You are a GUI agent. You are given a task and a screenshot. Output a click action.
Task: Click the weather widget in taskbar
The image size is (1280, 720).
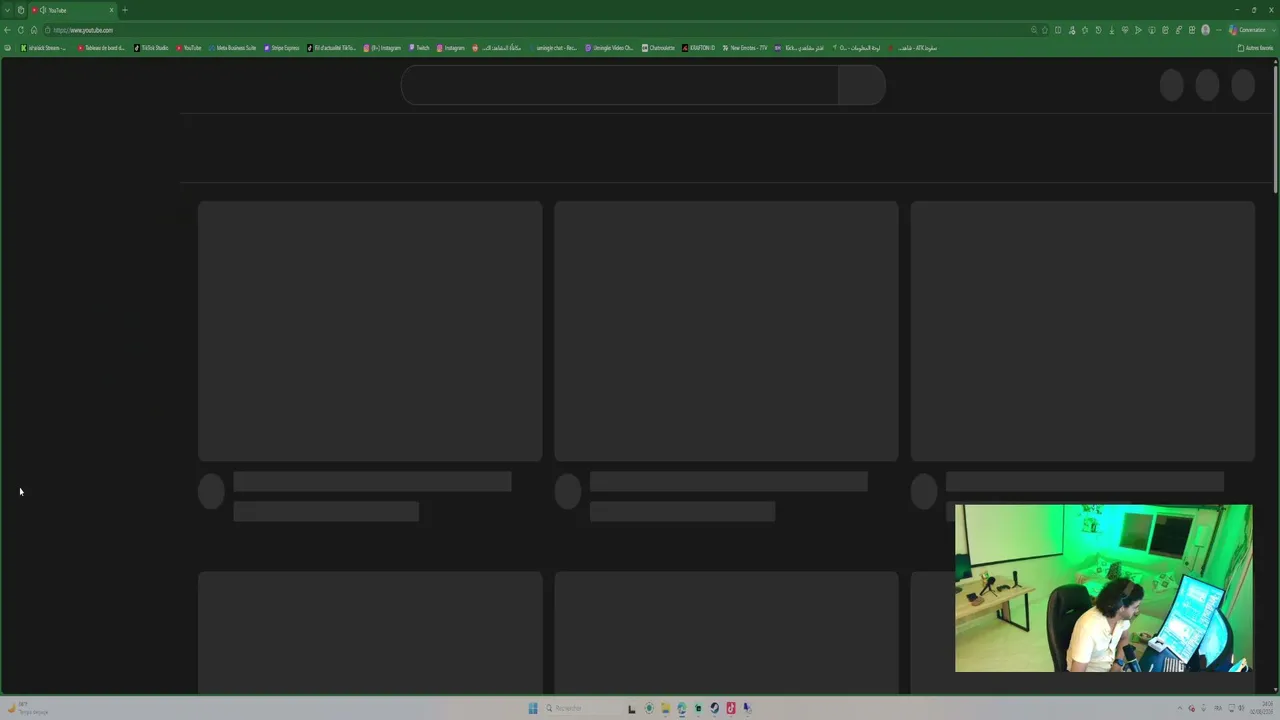point(28,708)
